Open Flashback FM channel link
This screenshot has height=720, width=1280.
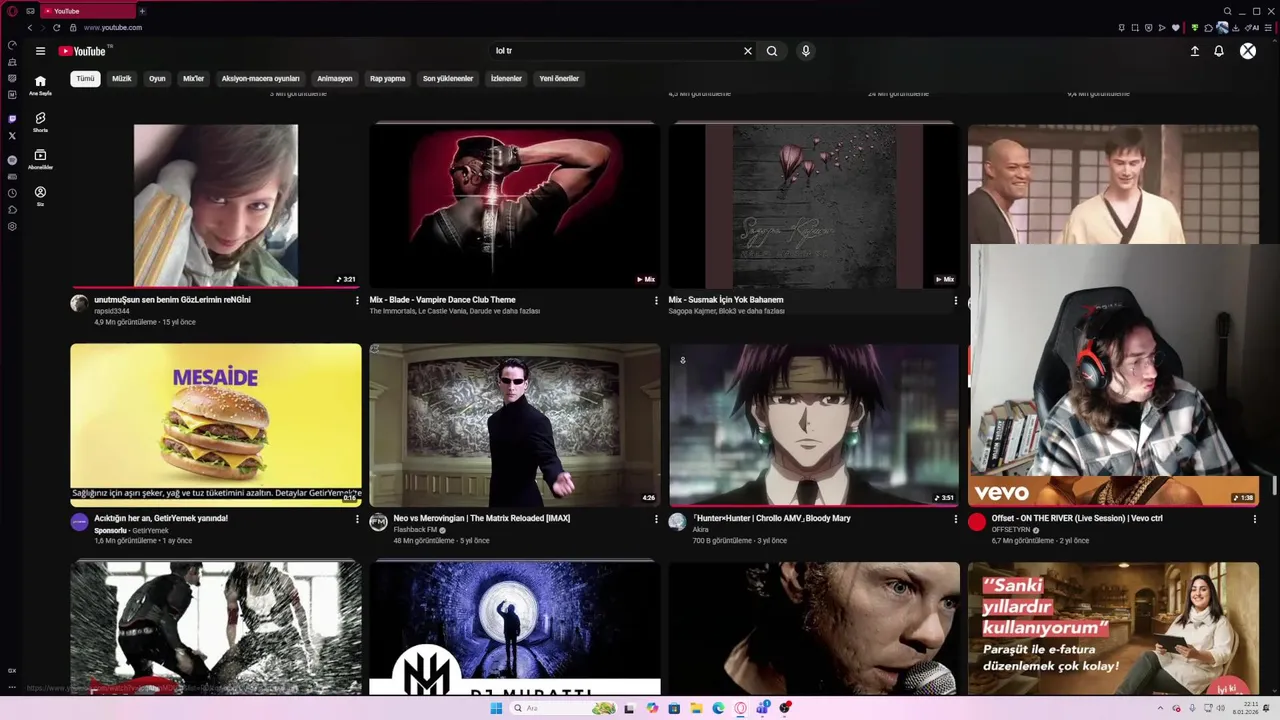415,530
